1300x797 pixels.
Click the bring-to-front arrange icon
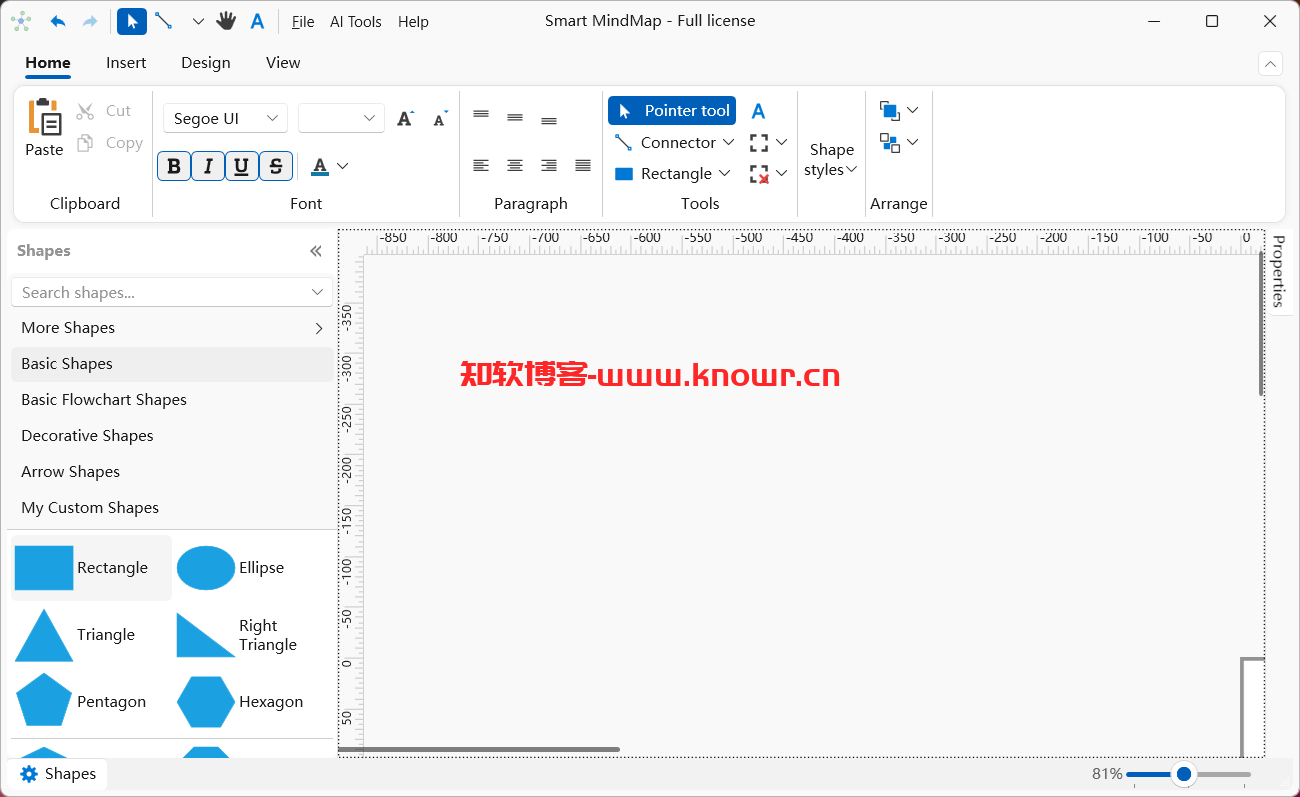889,110
